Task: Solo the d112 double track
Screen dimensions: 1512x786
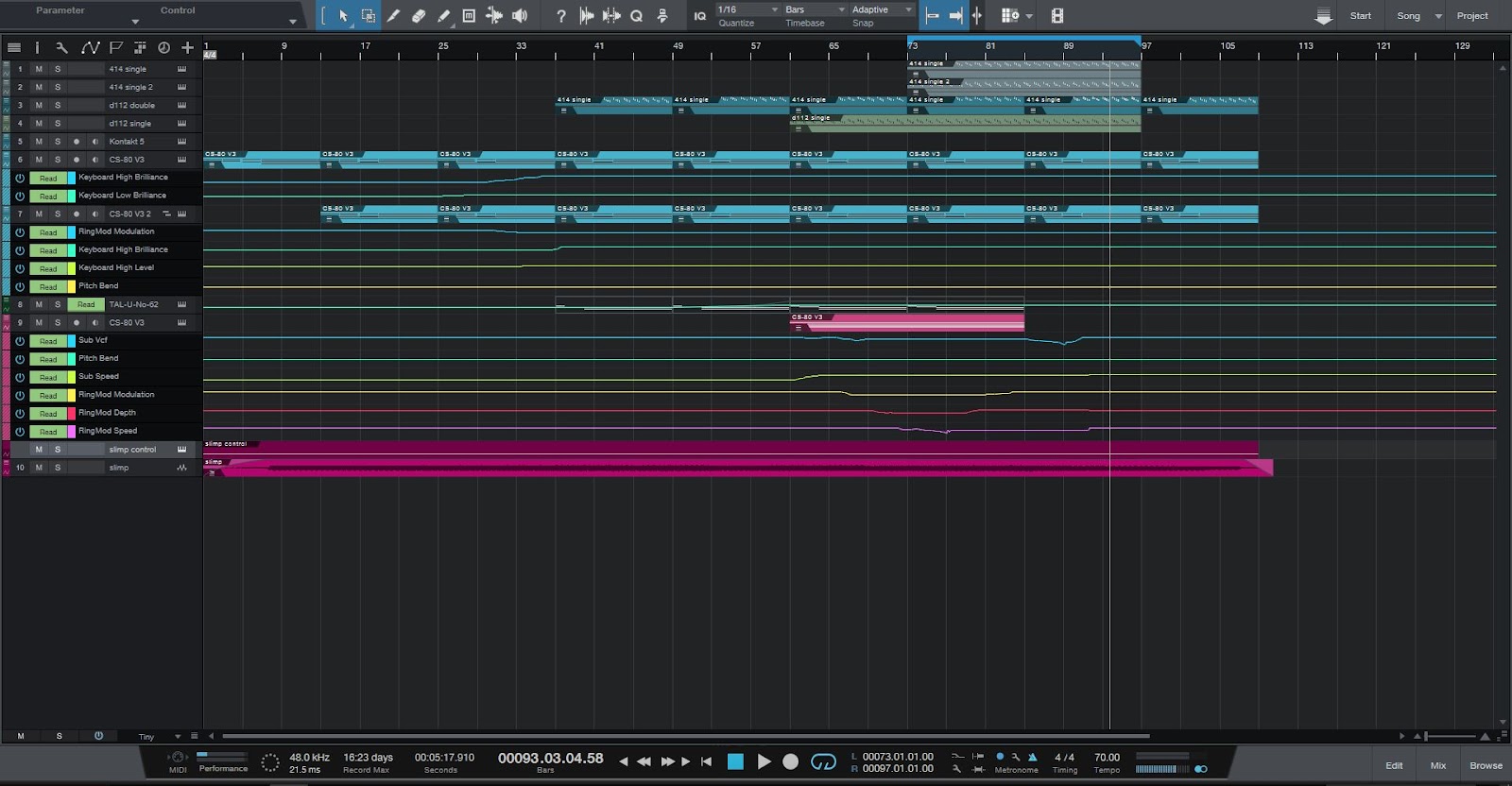Action: click(x=58, y=105)
